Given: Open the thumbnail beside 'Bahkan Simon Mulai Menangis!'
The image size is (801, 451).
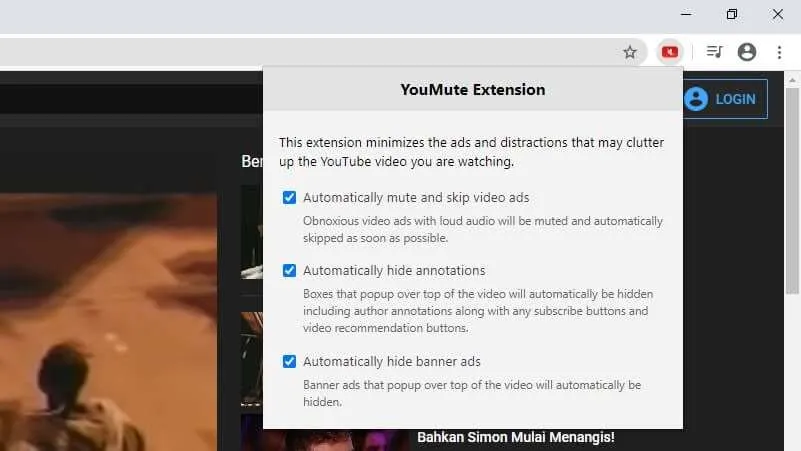Looking at the screenshot, I should [324, 440].
